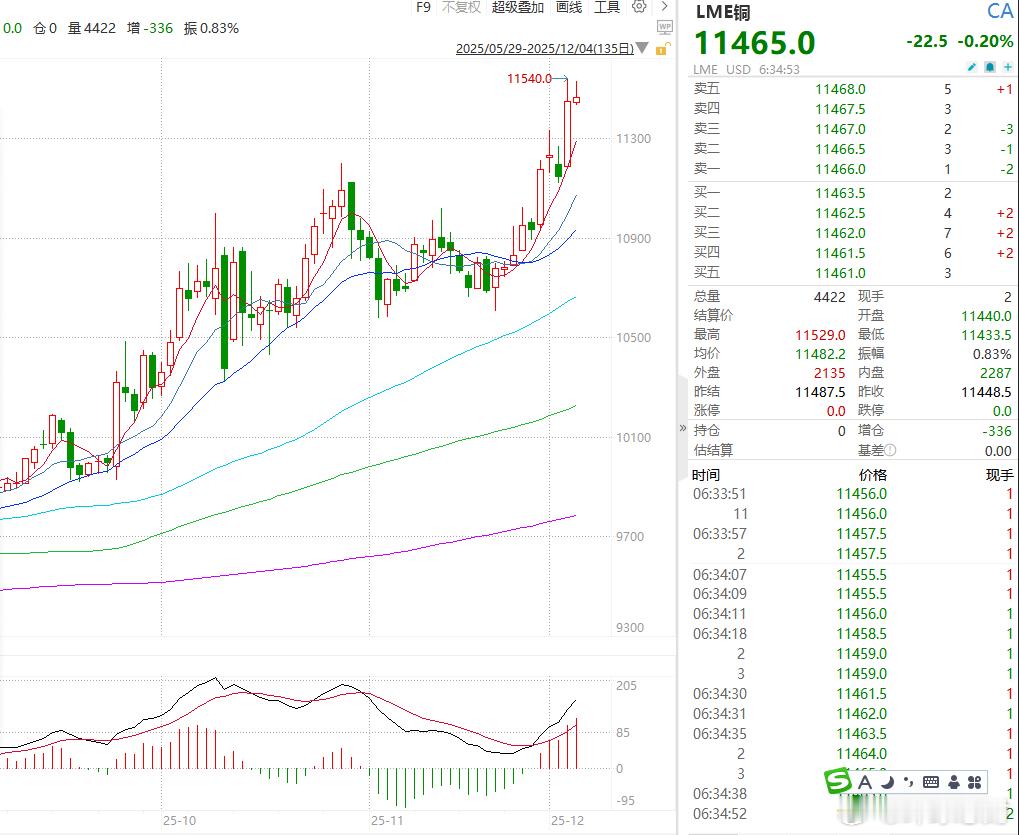Click the green Sogou S logo

pyautogui.click(x=840, y=781)
